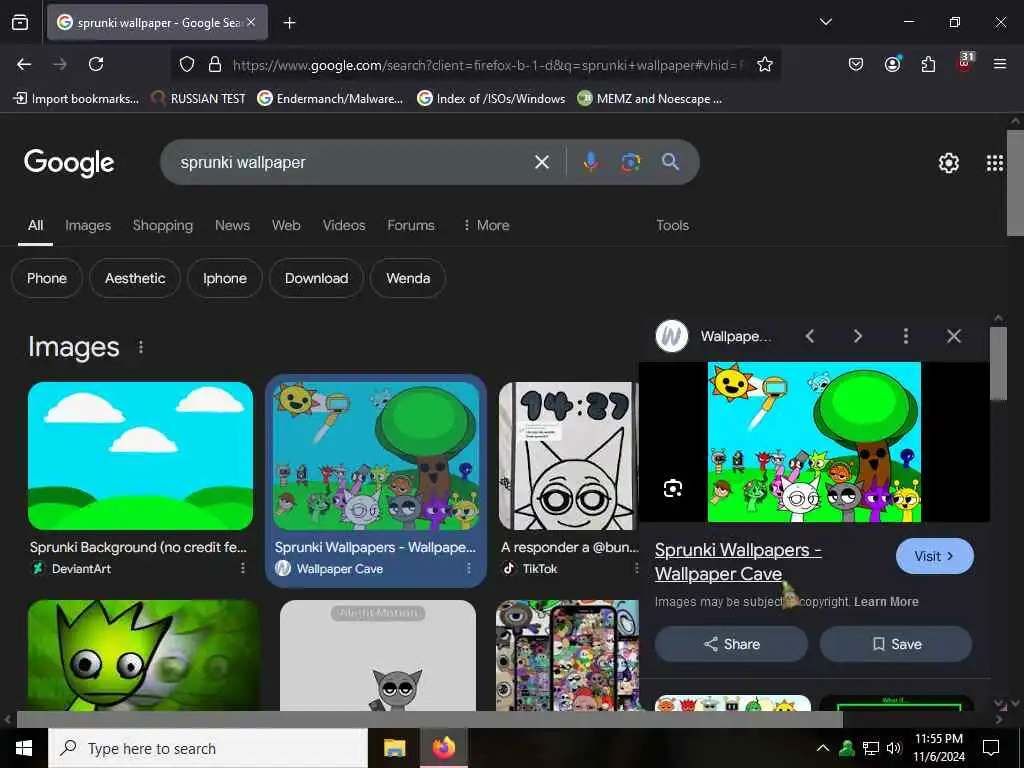Switch to the Forums tab
This screenshot has height=768, width=1024.
(411, 225)
